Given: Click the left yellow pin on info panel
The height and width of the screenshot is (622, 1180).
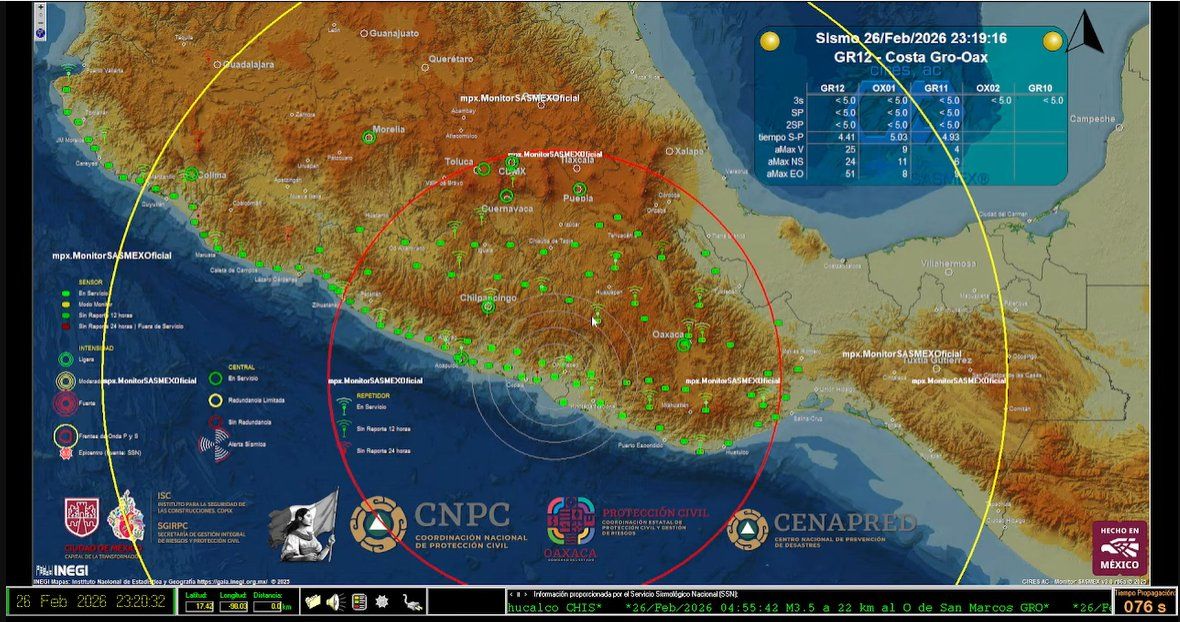Looking at the screenshot, I should coord(769,41).
